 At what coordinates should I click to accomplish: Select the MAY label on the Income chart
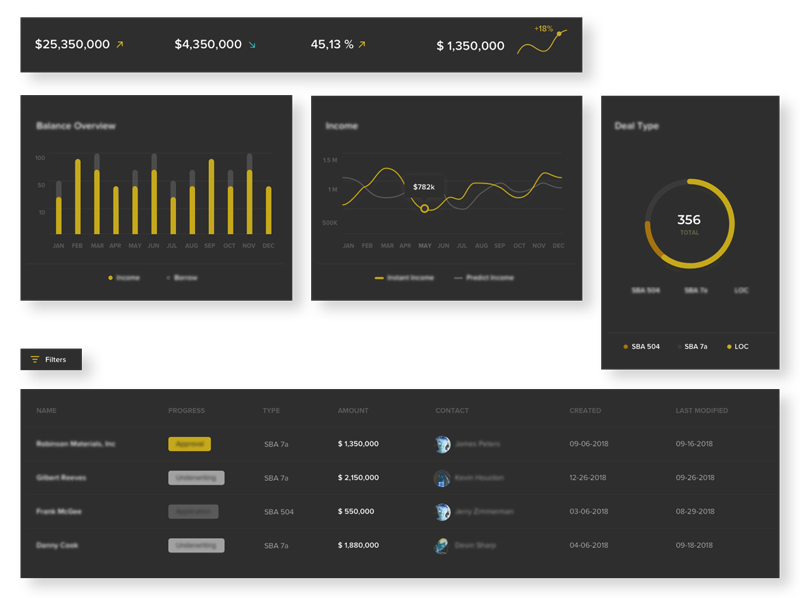[425, 245]
